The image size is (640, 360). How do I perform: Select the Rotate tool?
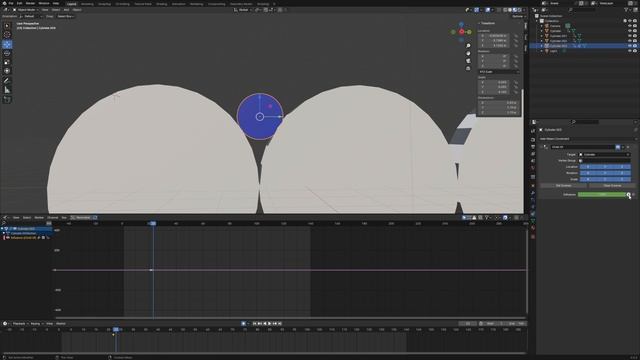click(x=7, y=53)
